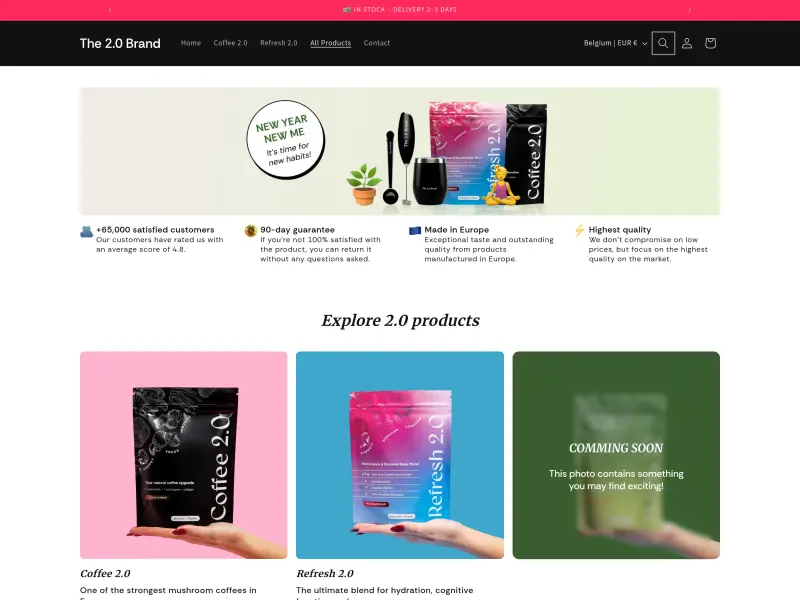Click the 90-day guarantee badge icon
The height and width of the screenshot is (600, 800).
click(x=251, y=231)
